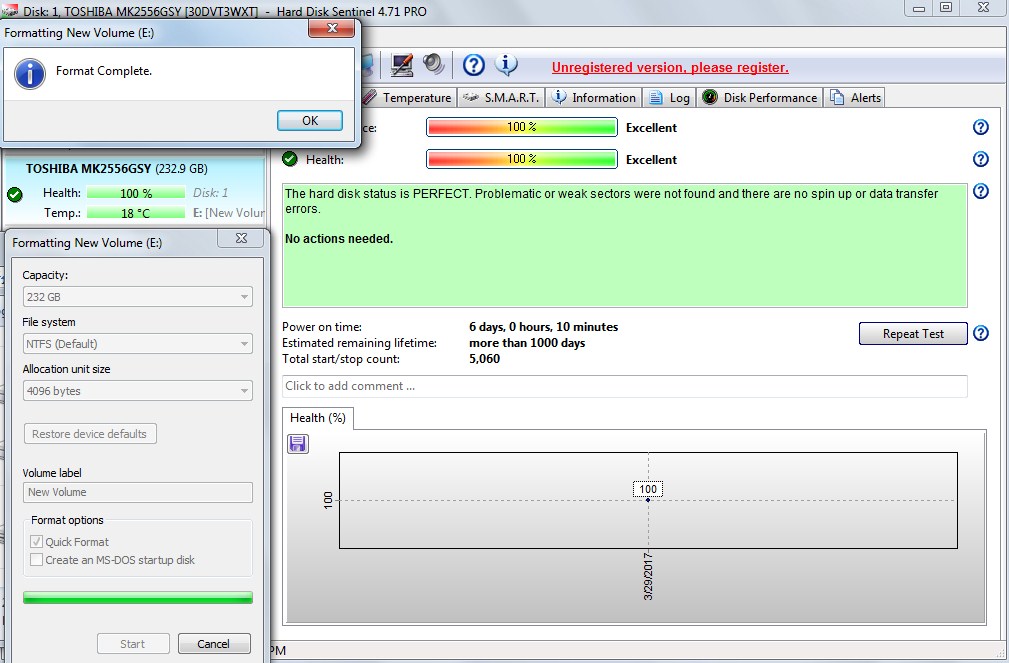This screenshot has width=1009, height=663.
Task: Click Unregistered version, please register link
Action: (x=670, y=68)
